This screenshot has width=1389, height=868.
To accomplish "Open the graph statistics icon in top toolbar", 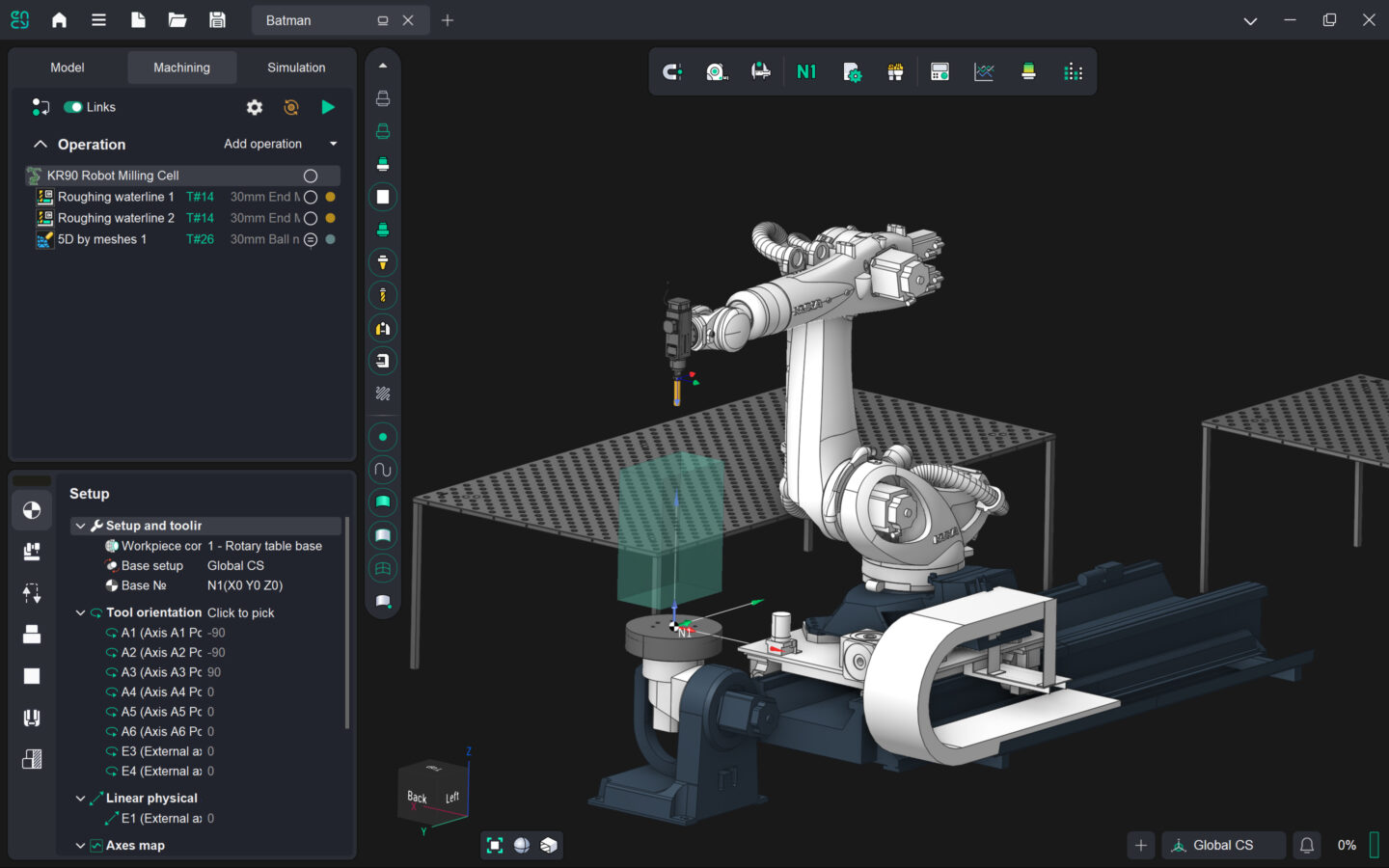I will 983,70.
